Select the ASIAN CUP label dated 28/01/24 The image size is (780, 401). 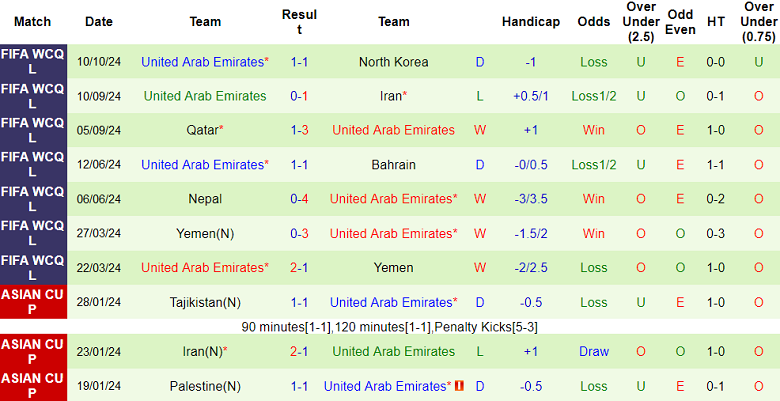[x=33, y=302]
